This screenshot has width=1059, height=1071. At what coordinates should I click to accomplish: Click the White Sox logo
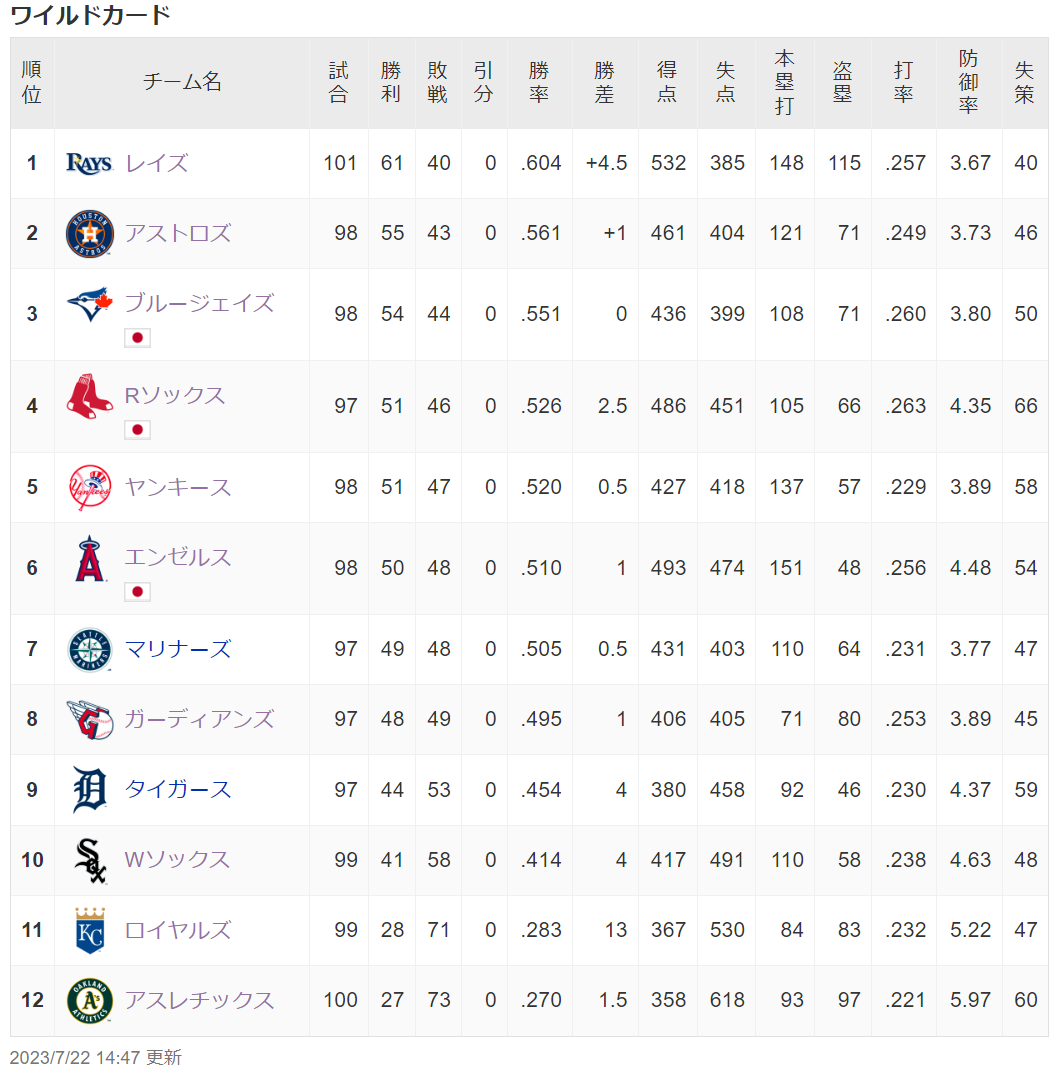(x=90, y=861)
